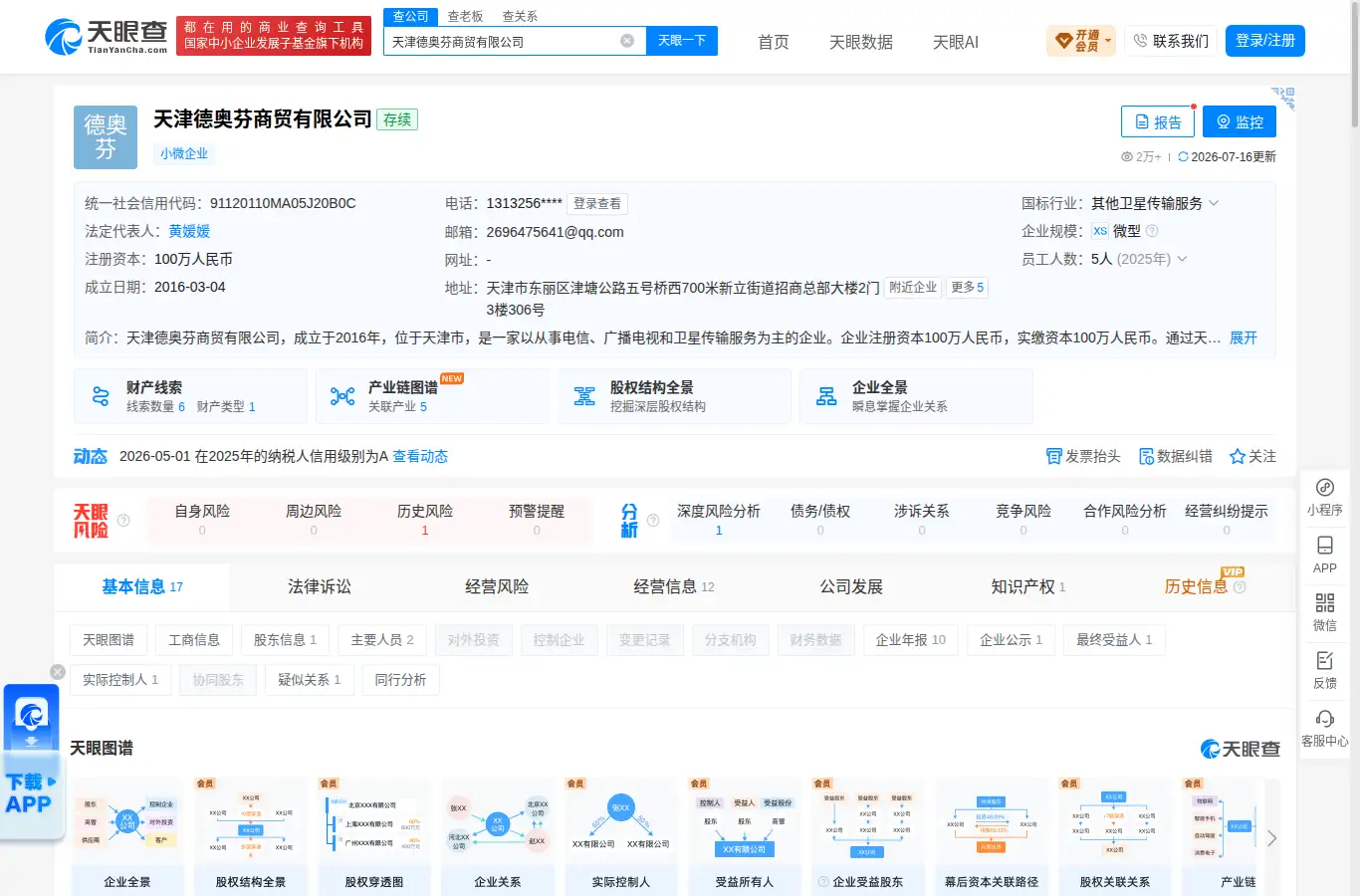Expand the company 简介 with 展开

point(1244,337)
